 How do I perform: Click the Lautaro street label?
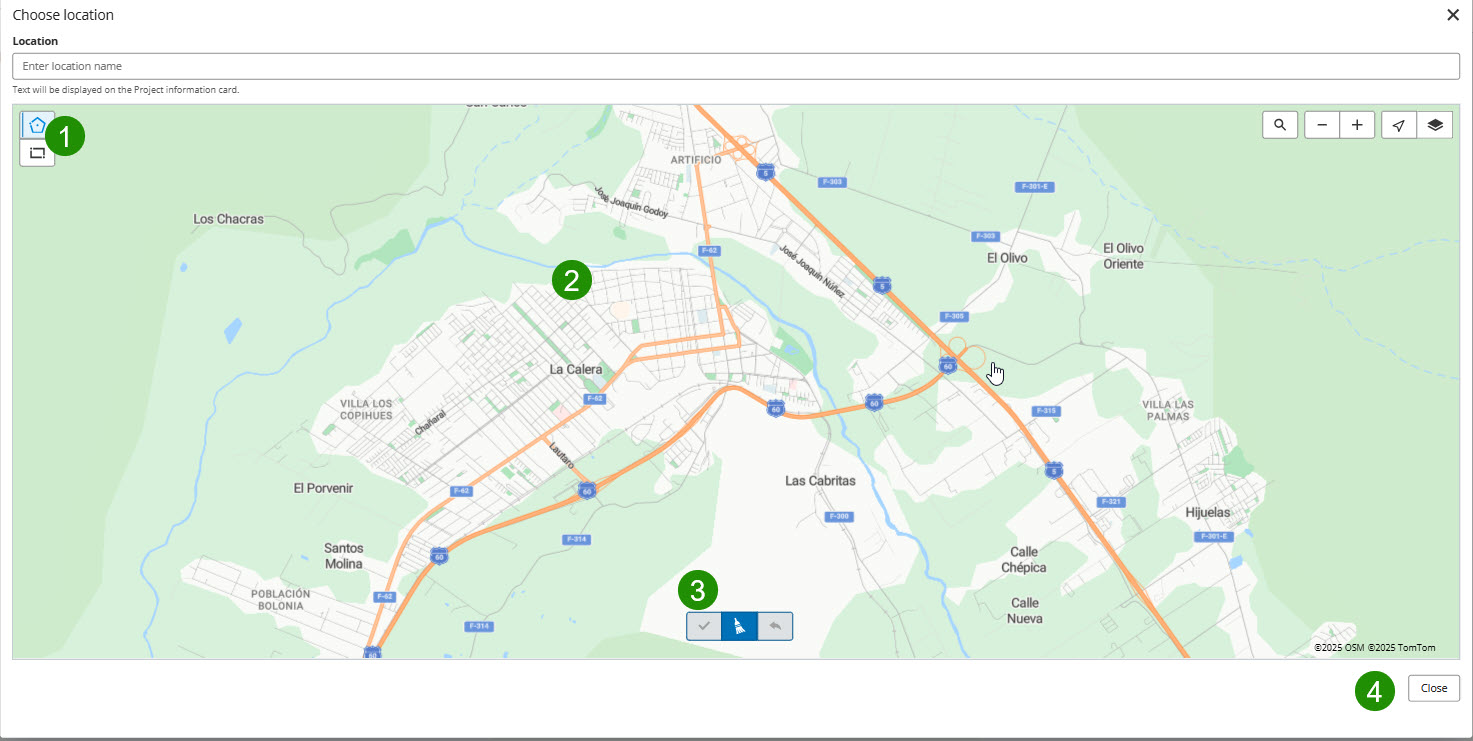click(562, 455)
